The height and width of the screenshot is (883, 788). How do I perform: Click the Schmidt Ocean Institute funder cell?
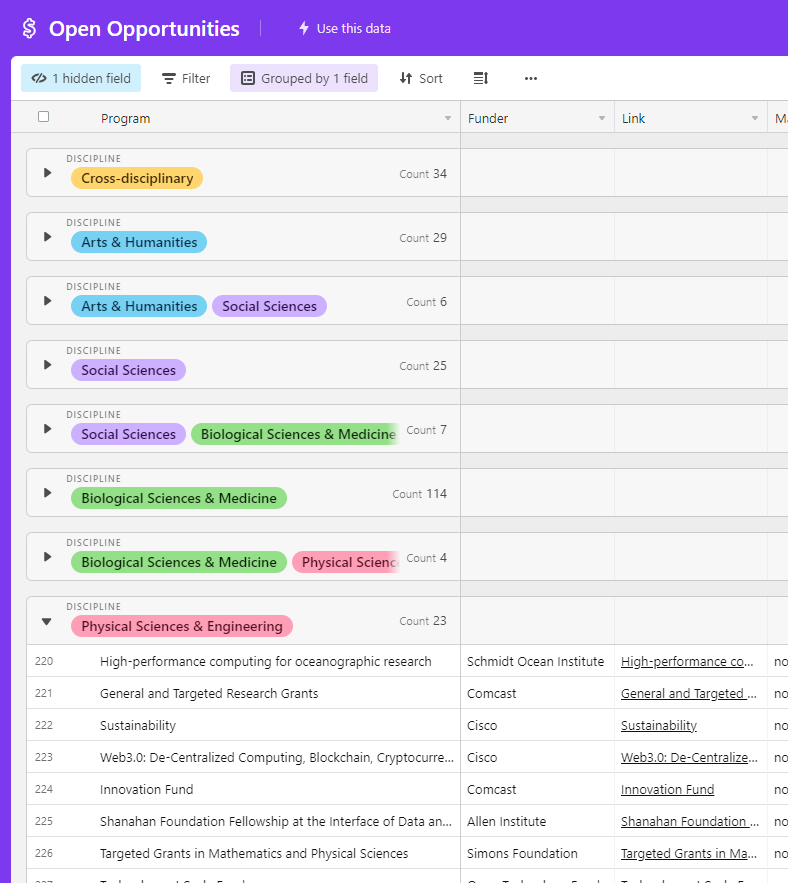(x=535, y=661)
